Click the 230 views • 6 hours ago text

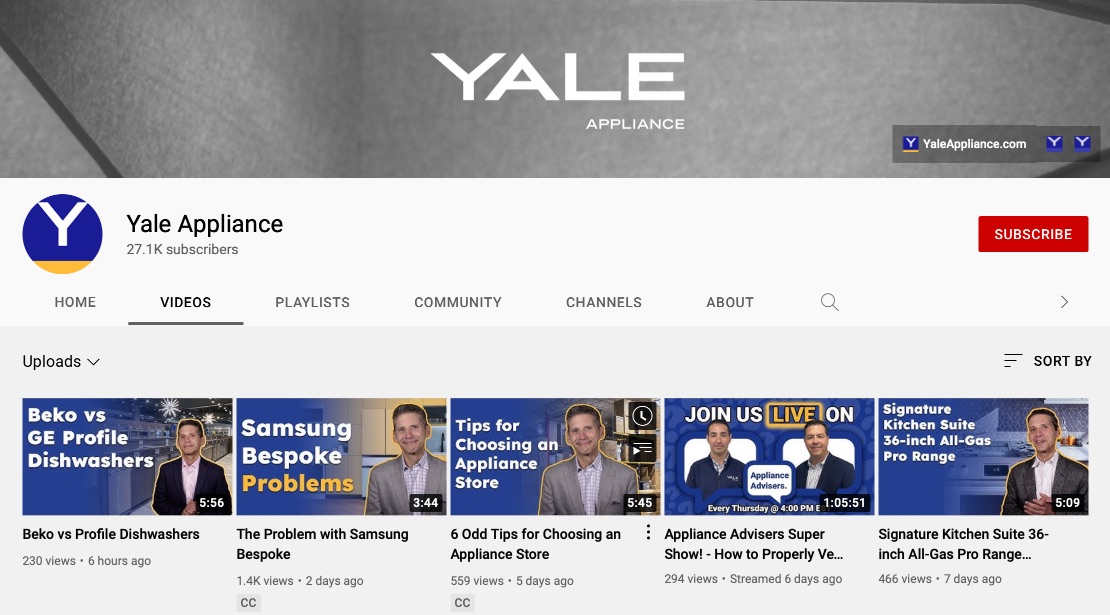[x=86, y=561]
